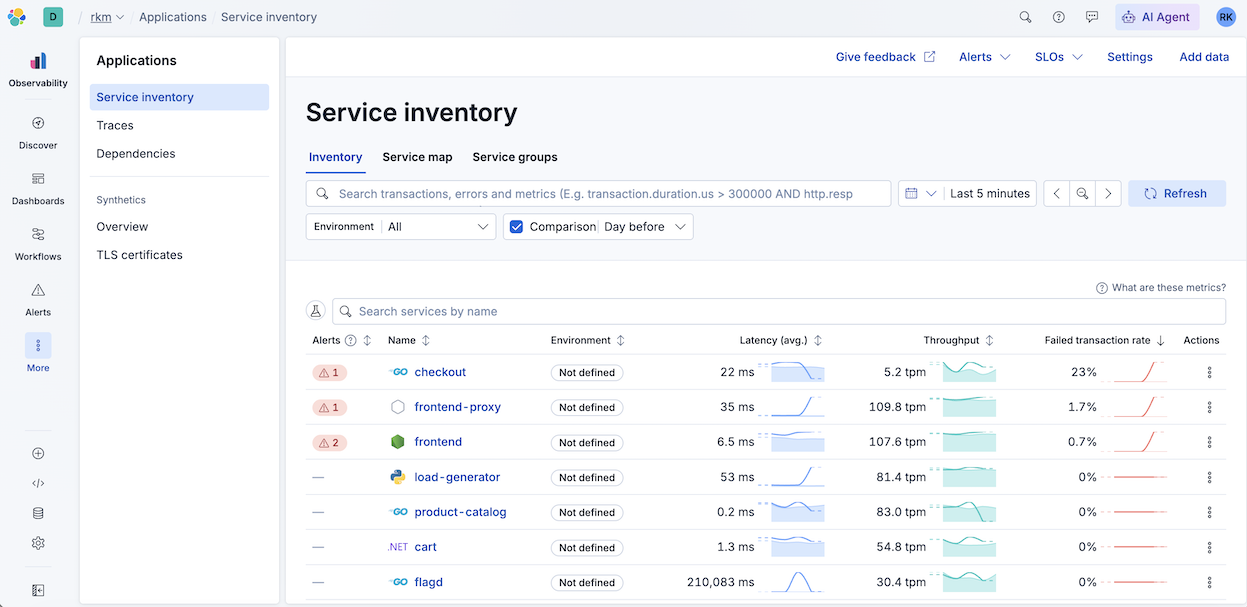Viewport: 1247px width, 607px height.
Task: Open actions menu for product-catalog row
Action: point(1209,512)
